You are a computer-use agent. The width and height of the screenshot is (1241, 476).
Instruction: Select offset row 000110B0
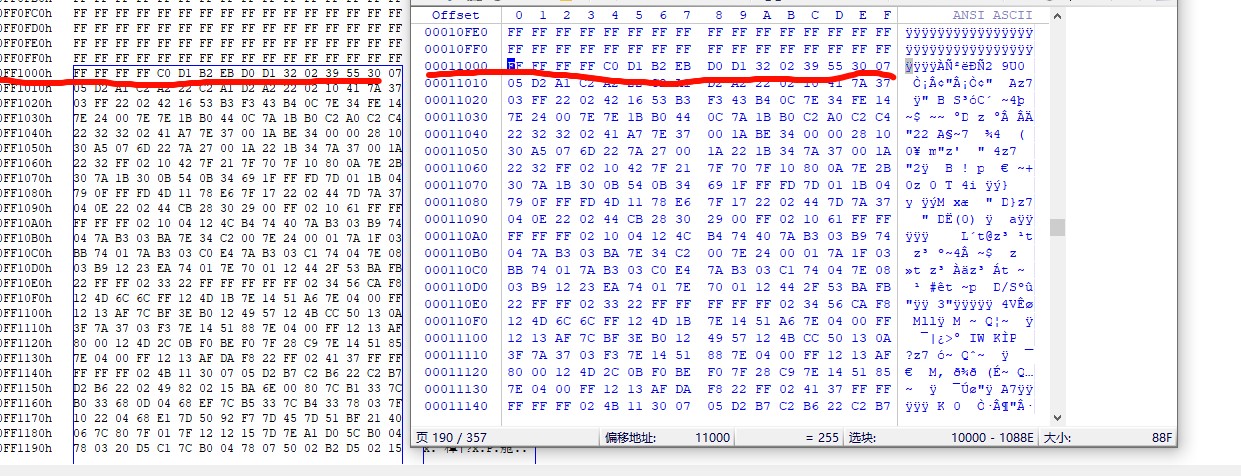(456, 253)
